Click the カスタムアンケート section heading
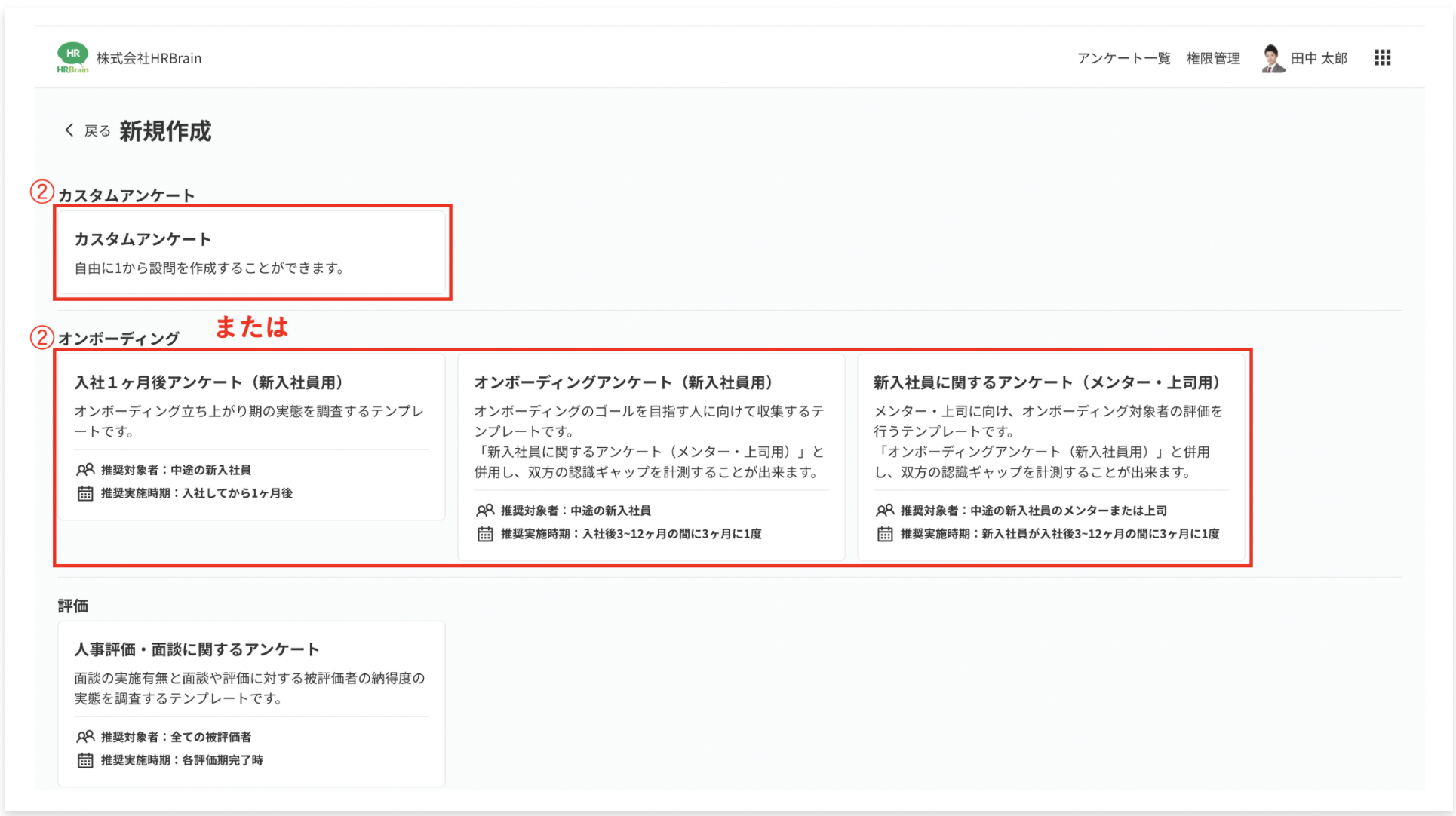Image resolution: width=1456 pixels, height=816 pixels. pyautogui.click(x=126, y=195)
